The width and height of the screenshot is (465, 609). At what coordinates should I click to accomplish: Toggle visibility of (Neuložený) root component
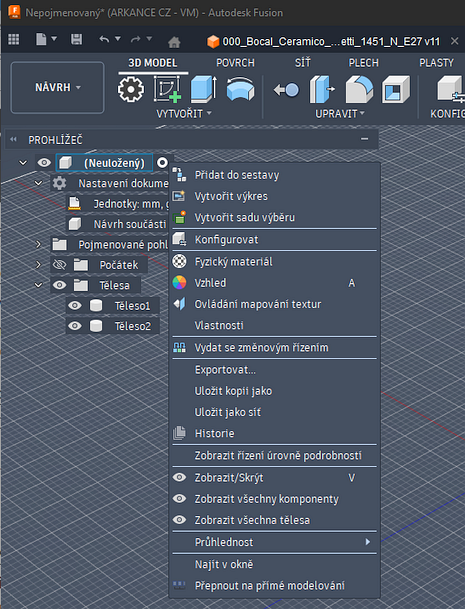tap(44, 162)
